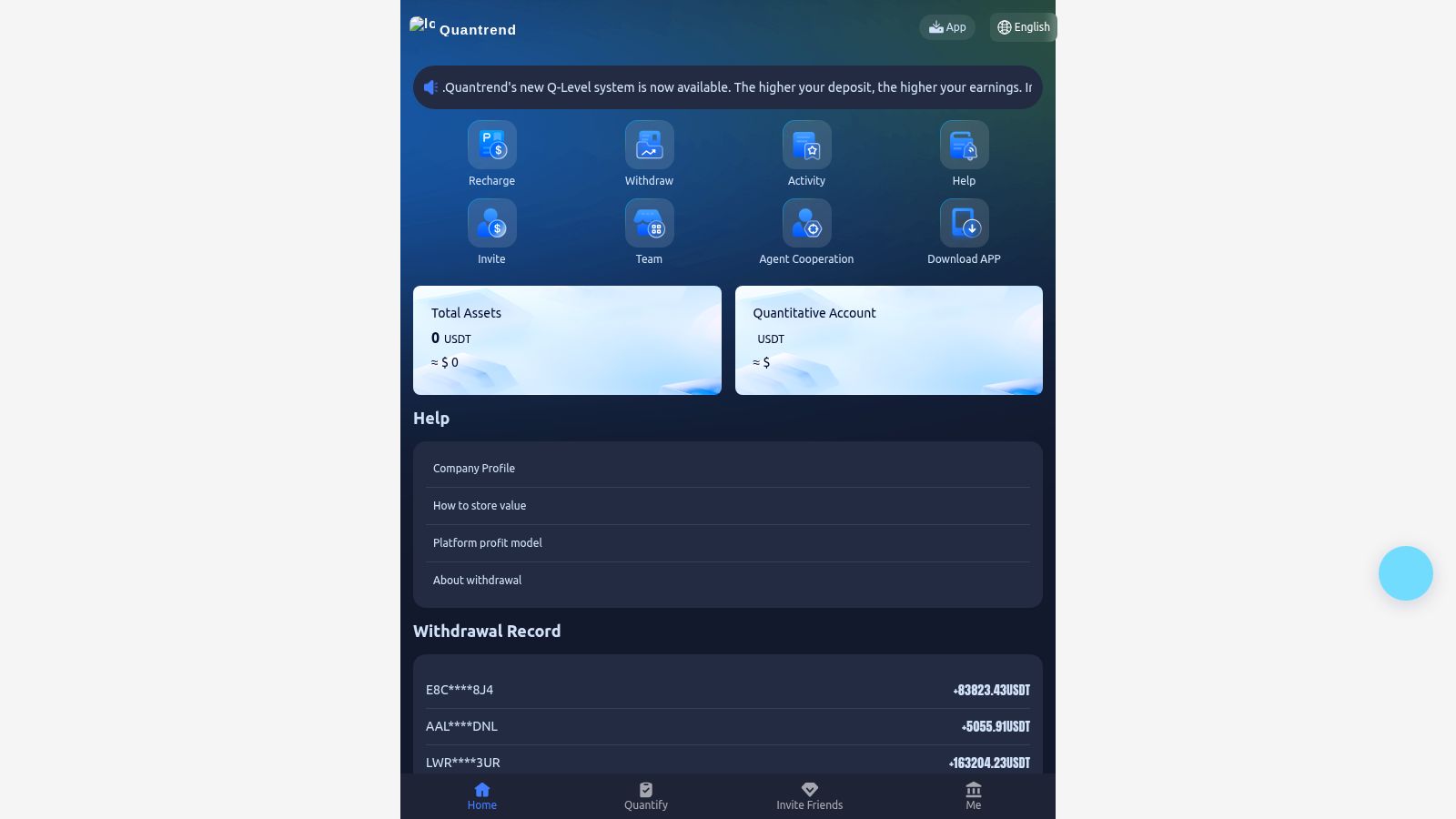This screenshot has width=1456, height=819.
Task: Click the announcement speaker icon
Action: click(430, 87)
